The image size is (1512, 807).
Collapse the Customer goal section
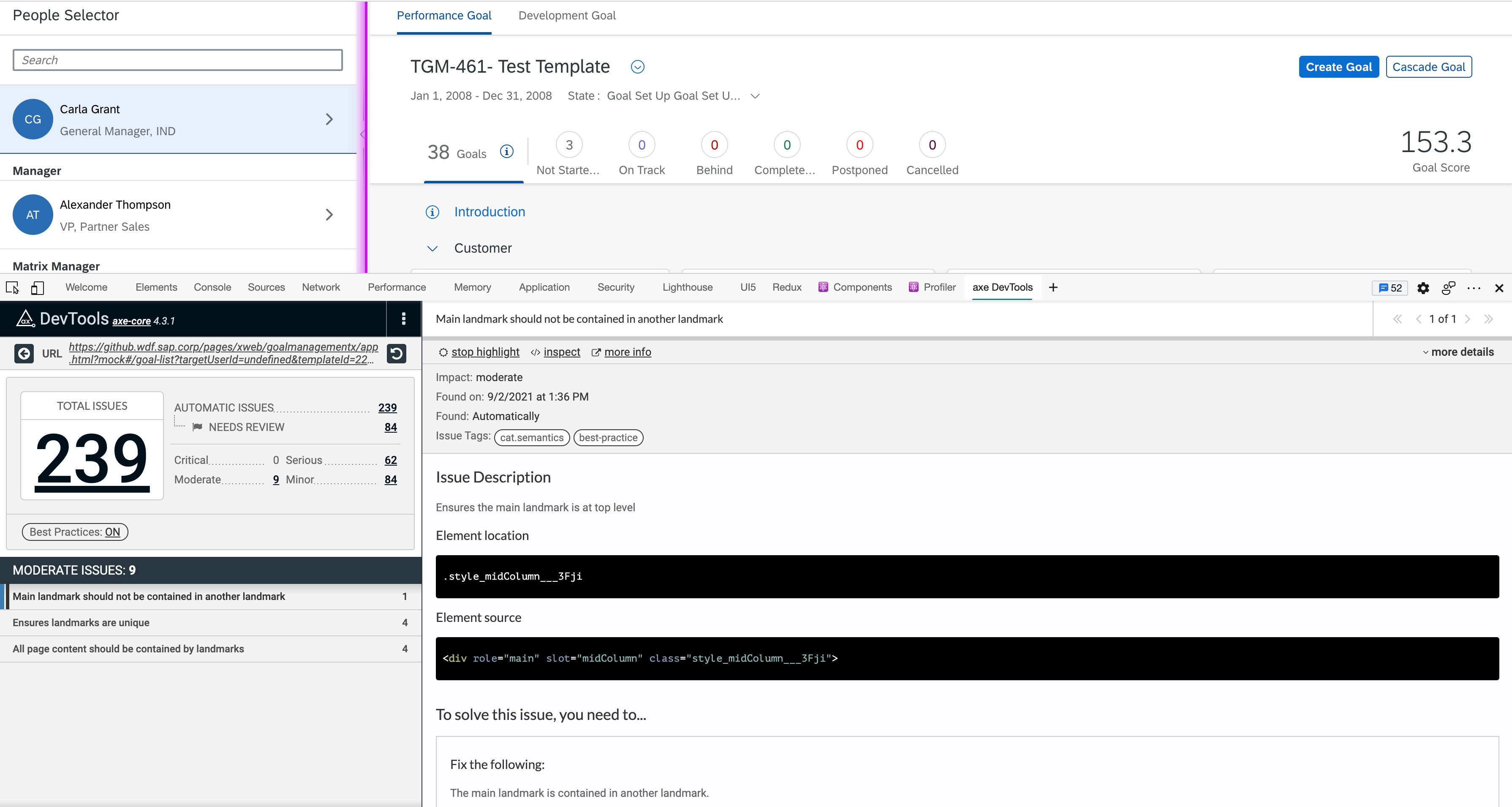tap(432, 248)
